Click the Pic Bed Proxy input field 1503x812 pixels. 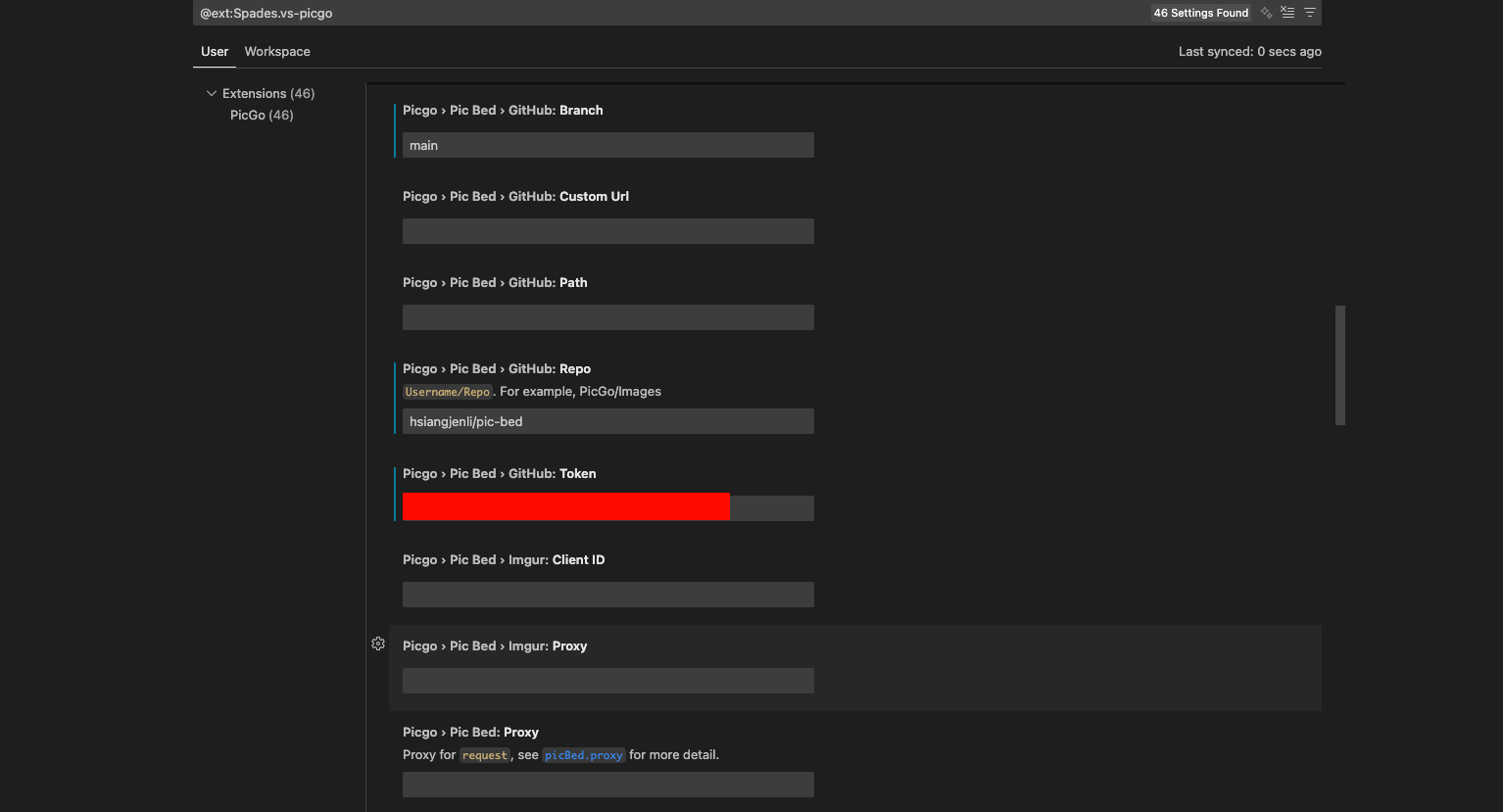coord(608,785)
